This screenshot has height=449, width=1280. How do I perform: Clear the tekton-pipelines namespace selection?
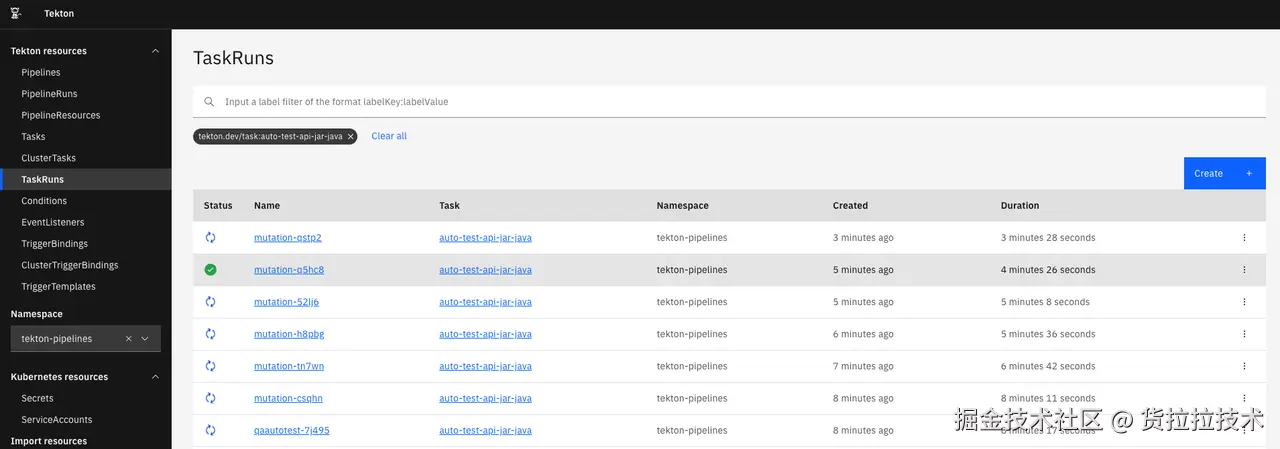click(128, 339)
